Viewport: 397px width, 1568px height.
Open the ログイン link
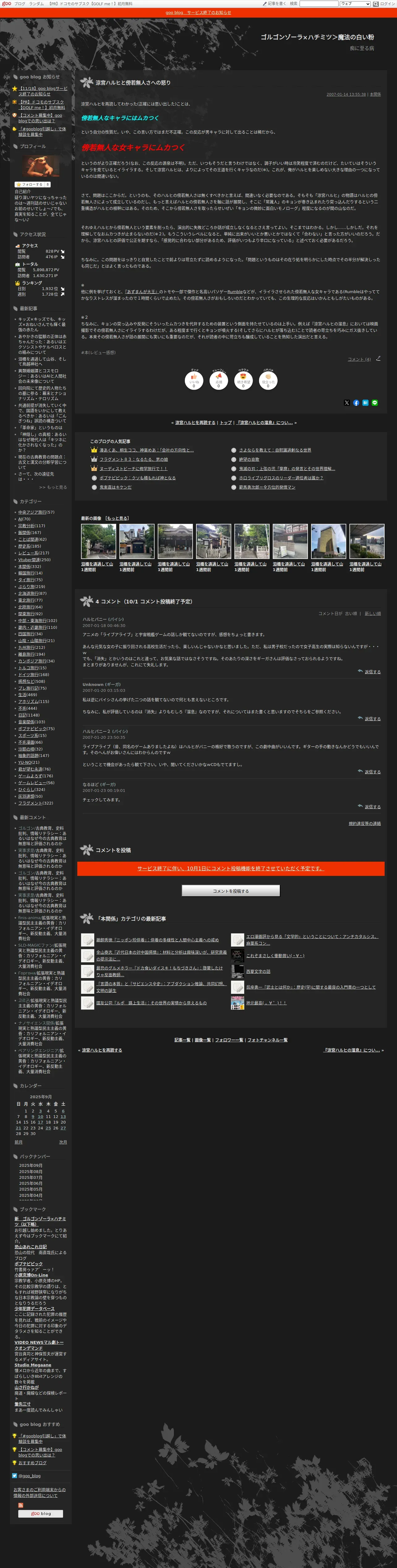[388, 4]
